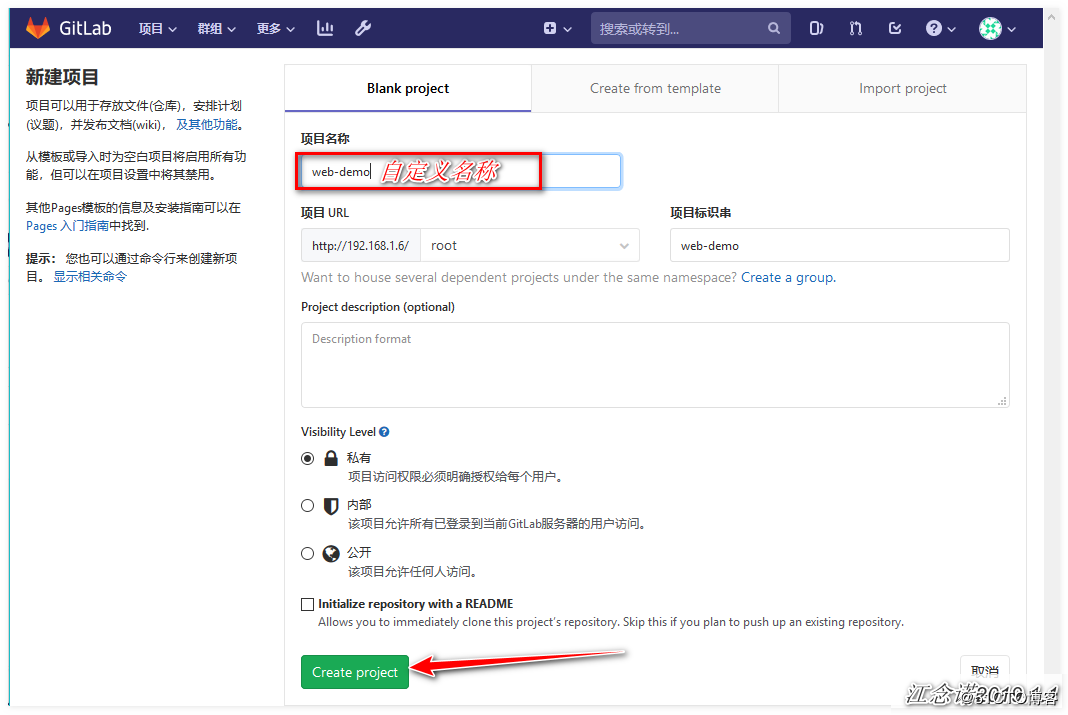Image resolution: width=1068 pixels, height=715 pixels.
Task: Switch to the Import project tab
Action: [902, 89]
